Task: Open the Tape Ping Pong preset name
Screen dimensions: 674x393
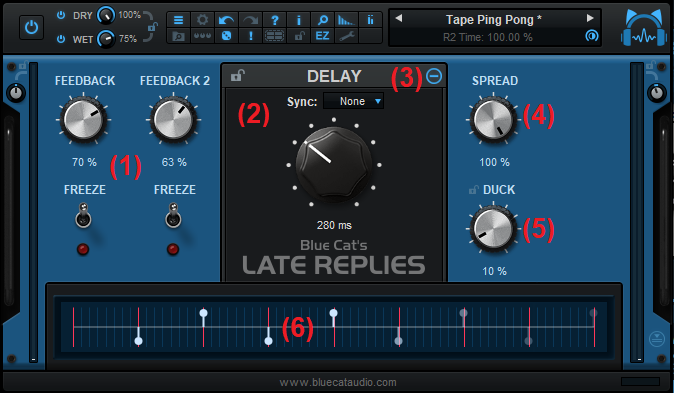Action: [x=493, y=20]
